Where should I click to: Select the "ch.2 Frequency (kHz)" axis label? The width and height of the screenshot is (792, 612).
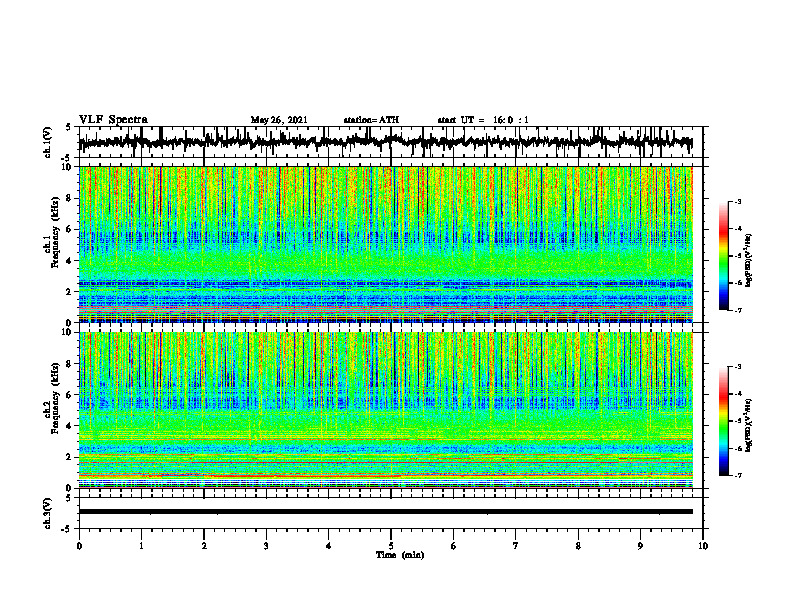click(52, 399)
